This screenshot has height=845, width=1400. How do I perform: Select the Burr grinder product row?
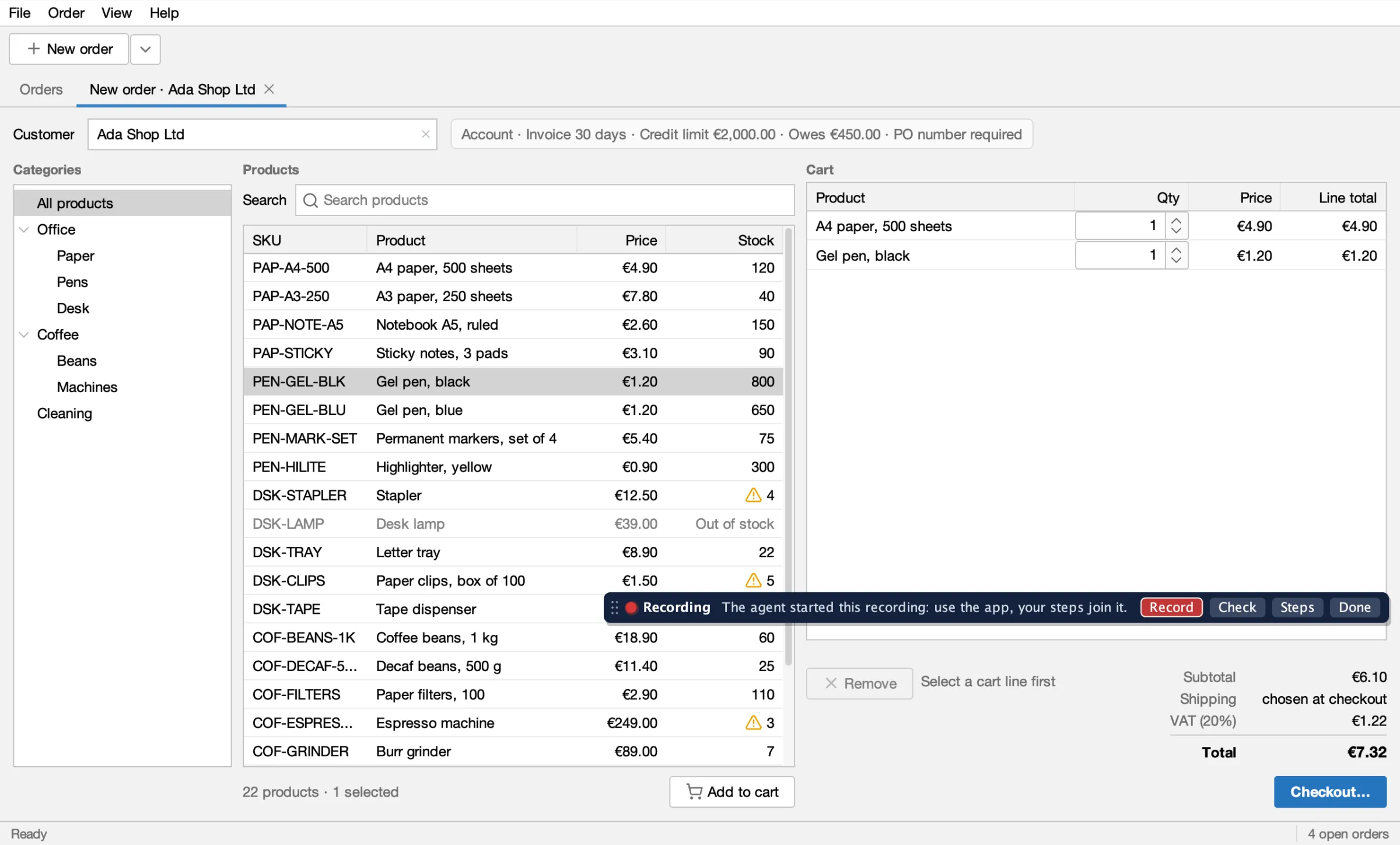(x=513, y=752)
